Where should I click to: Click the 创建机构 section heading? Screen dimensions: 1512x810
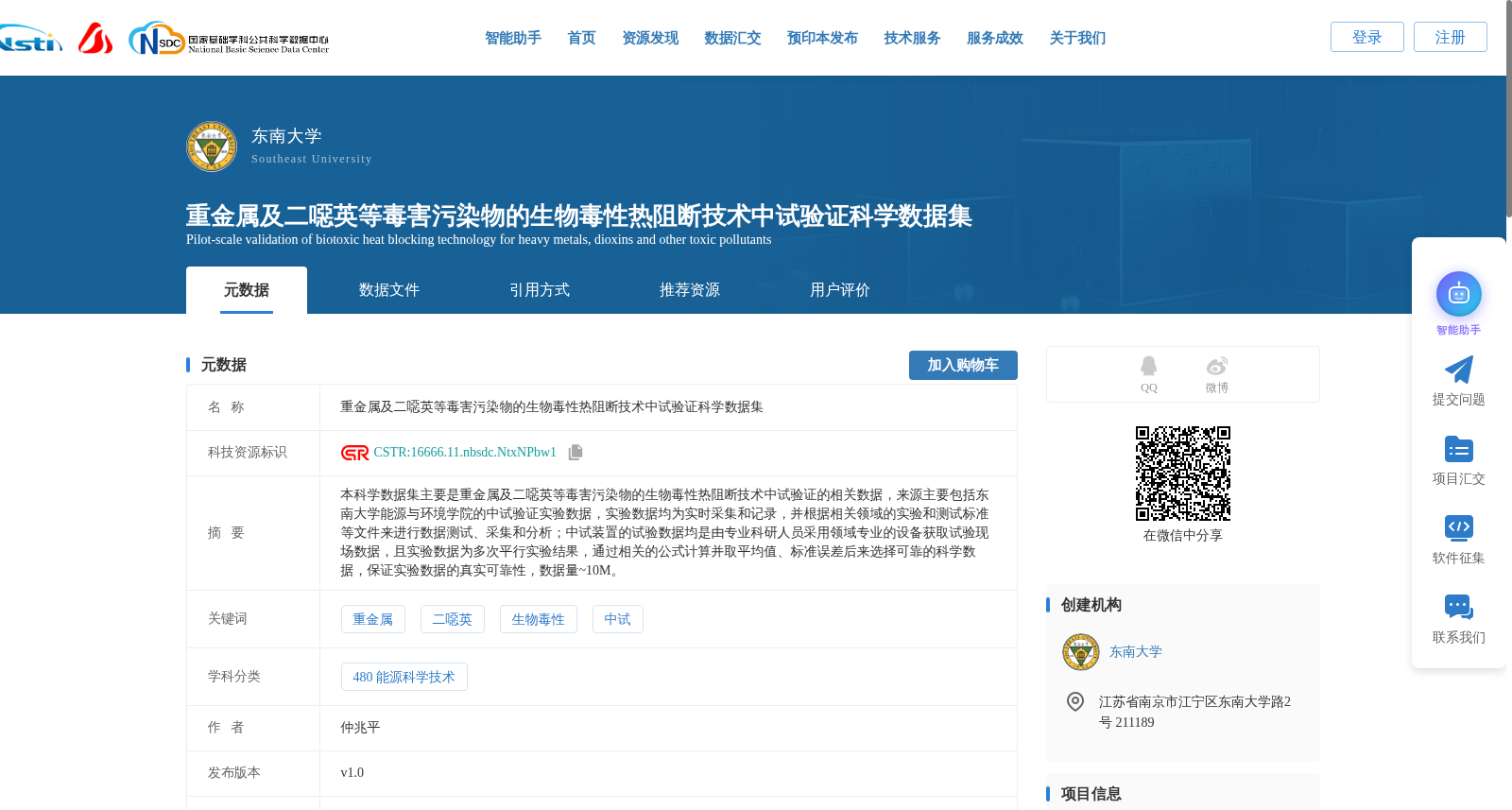pos(1091,605)
